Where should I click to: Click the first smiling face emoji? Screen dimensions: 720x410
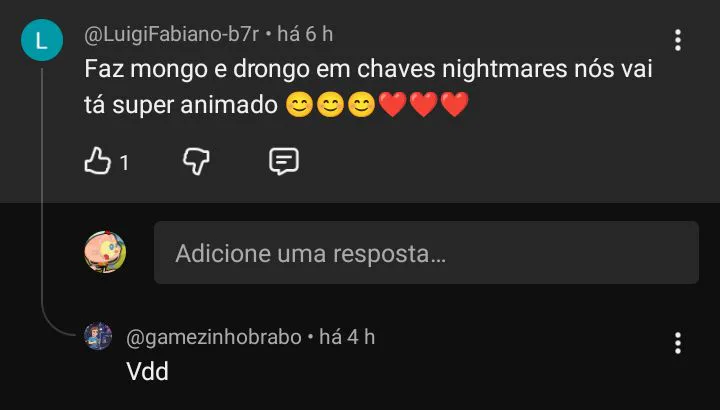tap(299, 105)
